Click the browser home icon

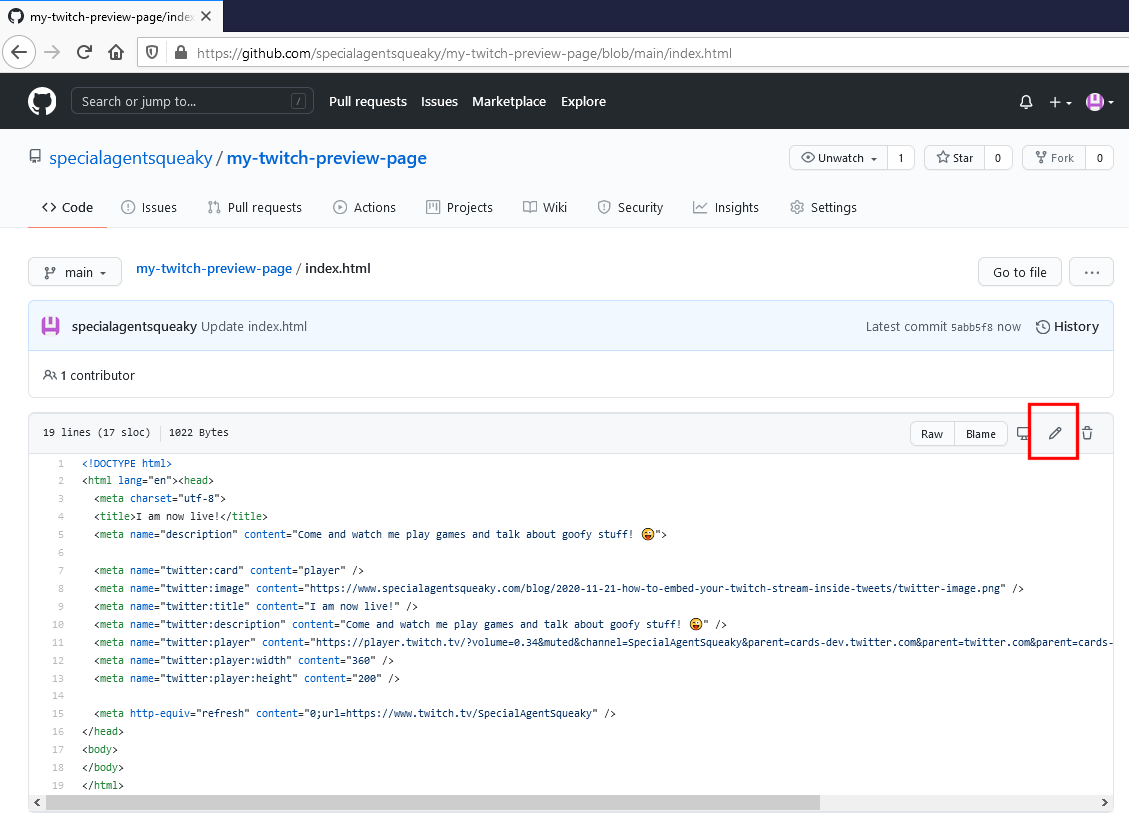(115, 52)
